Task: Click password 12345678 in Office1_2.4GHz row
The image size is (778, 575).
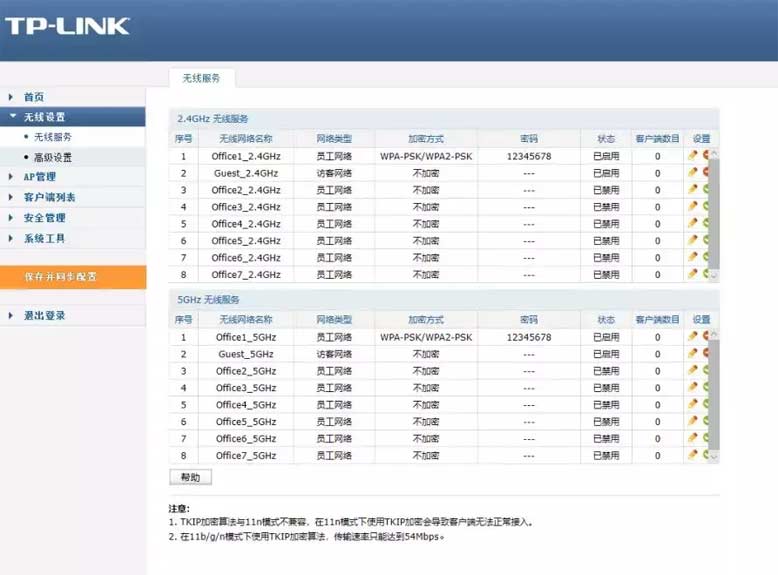Action: click(x=529, y=156)
